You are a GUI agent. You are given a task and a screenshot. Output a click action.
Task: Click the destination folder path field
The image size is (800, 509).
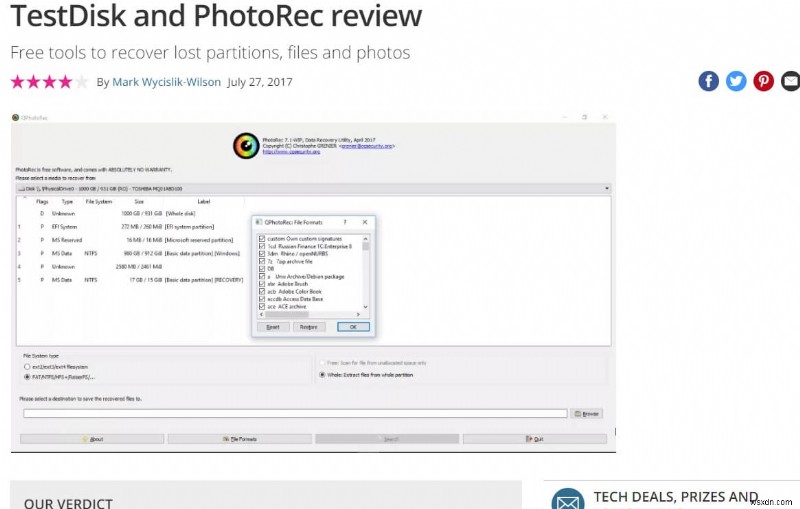pyautogui.click(x=295, y=414)
